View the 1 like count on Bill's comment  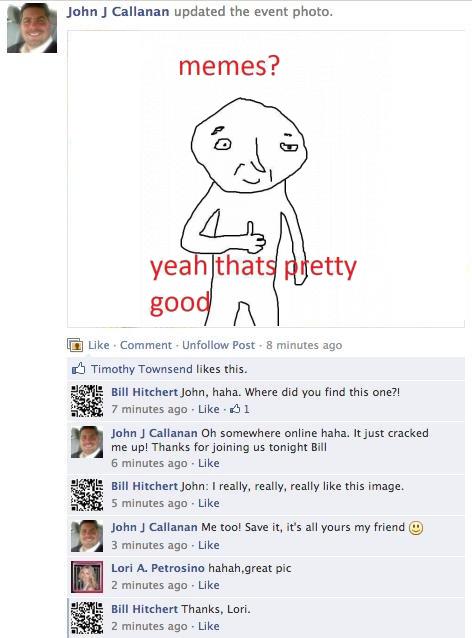click(x=240, y=409)
